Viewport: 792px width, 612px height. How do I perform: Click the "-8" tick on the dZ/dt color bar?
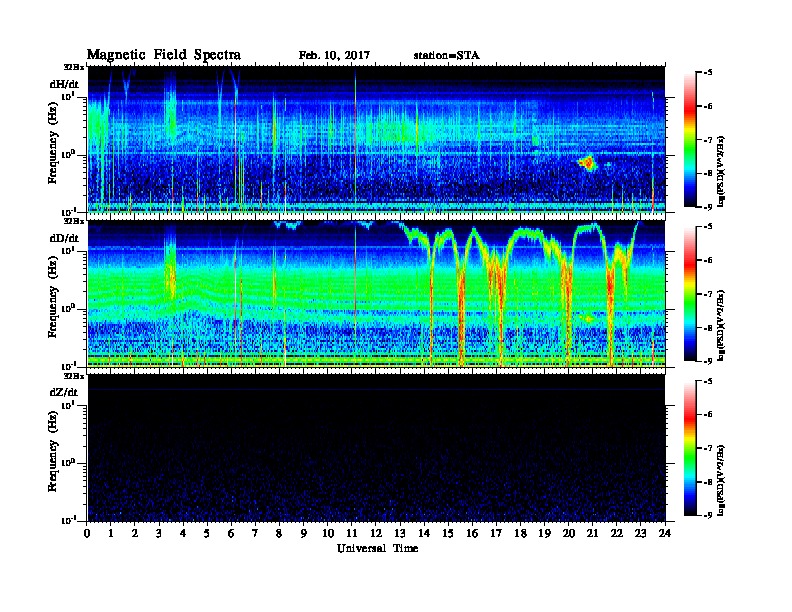(707, 482)
